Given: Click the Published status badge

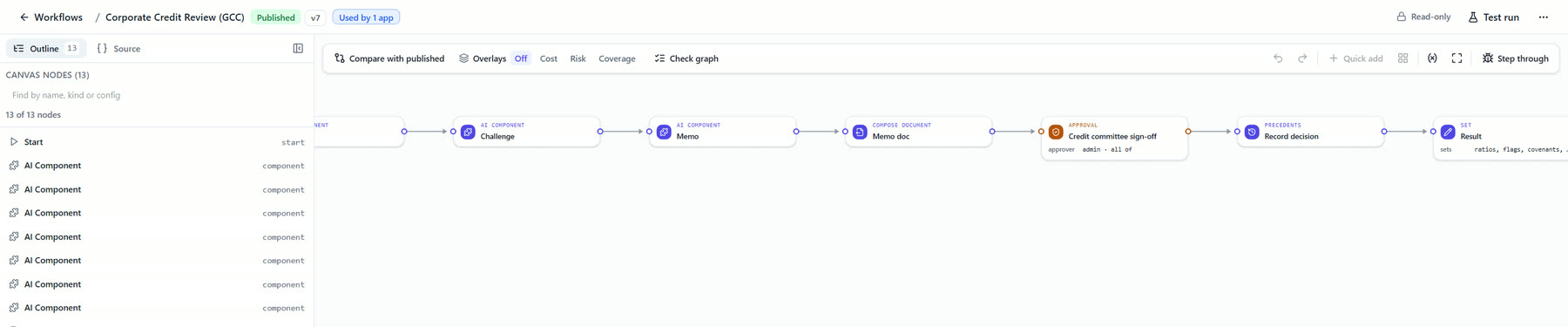Looking at the screenshot, I should point(275,17).
